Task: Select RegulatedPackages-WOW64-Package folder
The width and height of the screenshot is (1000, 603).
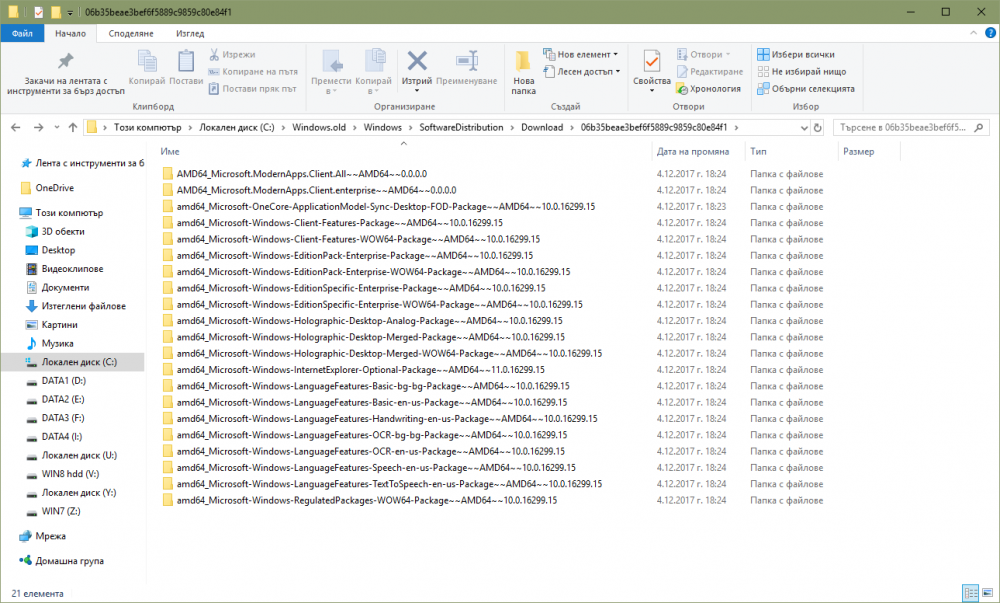Action: click(367, 500)
